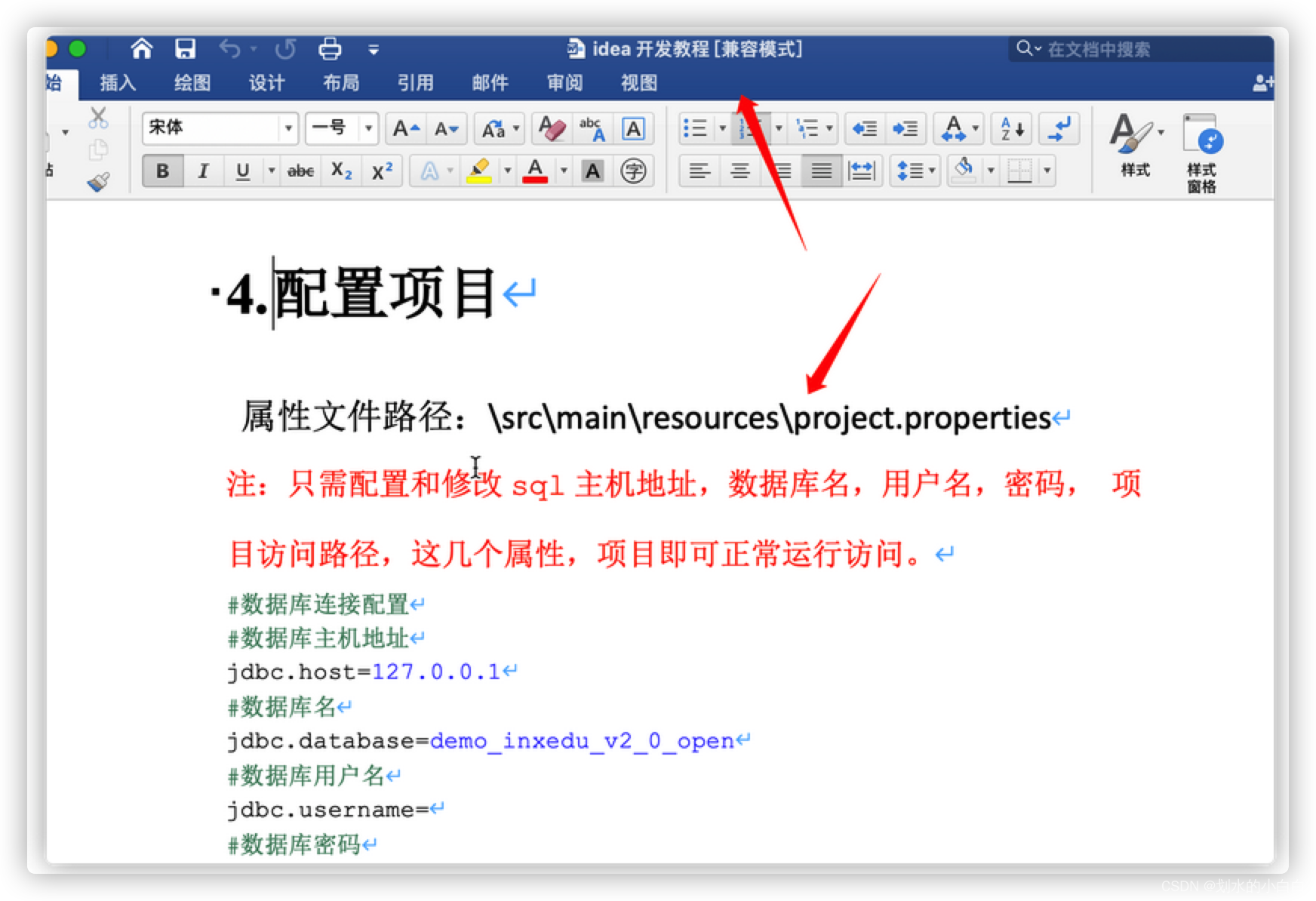The height and width of the screenshot is (901, 1316).
Task: Open the 绘图 ribbon tab
Action: pyautogui.click(x=192, y=82)
